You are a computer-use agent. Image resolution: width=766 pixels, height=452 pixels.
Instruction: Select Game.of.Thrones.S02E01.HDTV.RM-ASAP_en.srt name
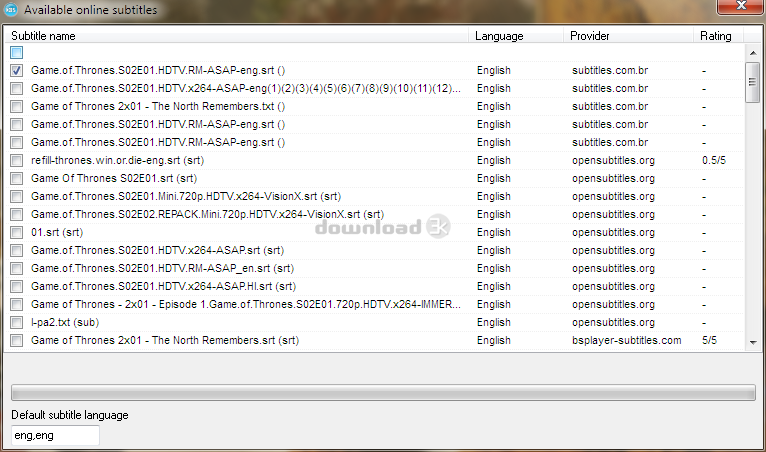coord(162,269)
